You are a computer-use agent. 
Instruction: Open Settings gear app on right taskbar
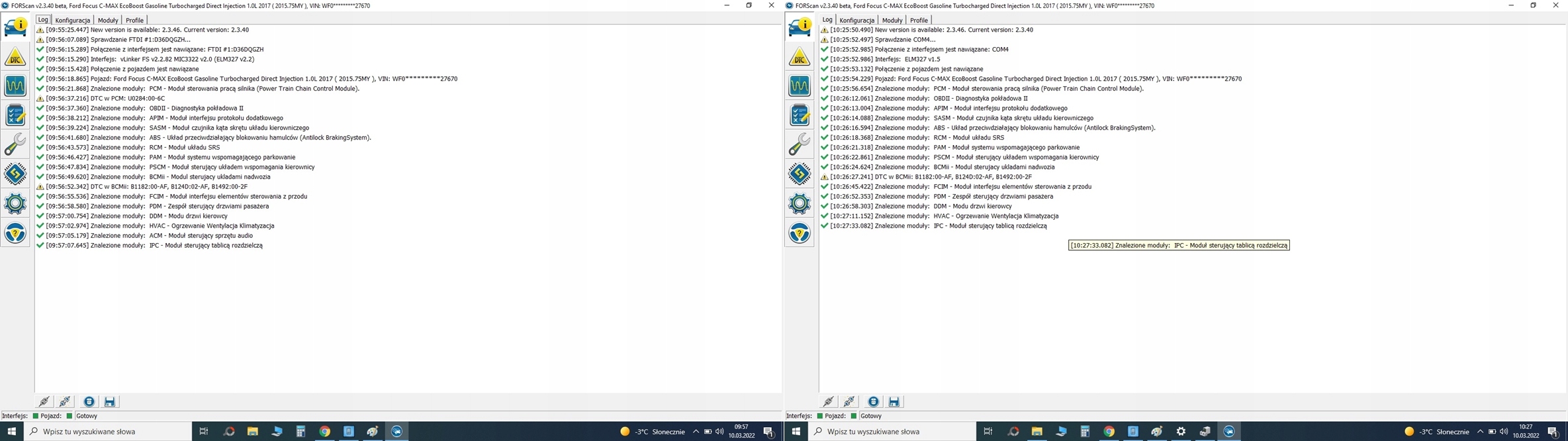(x=1181, y=431)
